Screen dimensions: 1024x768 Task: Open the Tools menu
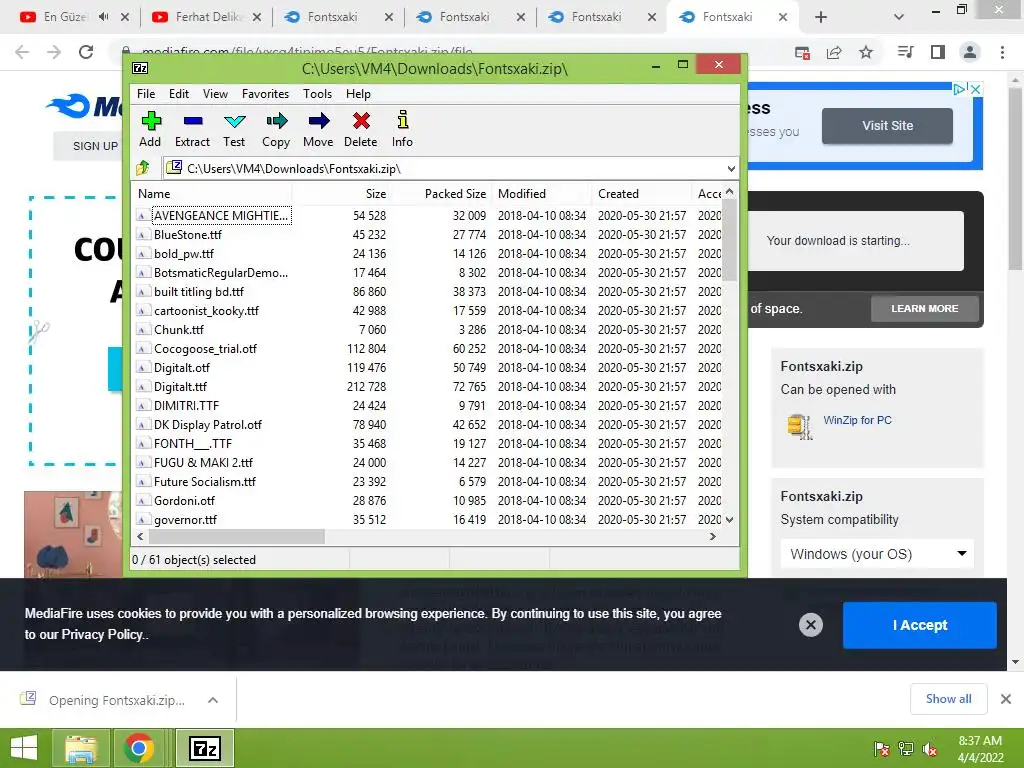(317, 94)
